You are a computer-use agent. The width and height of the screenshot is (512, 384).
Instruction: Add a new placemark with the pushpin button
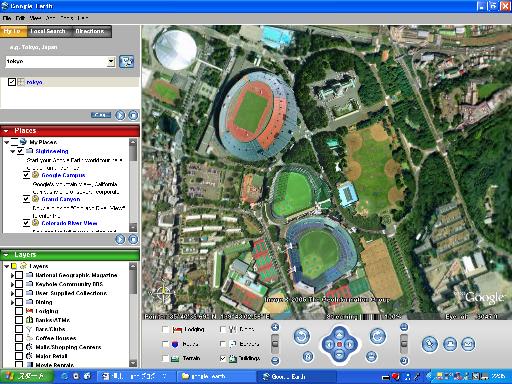[430, 344]
